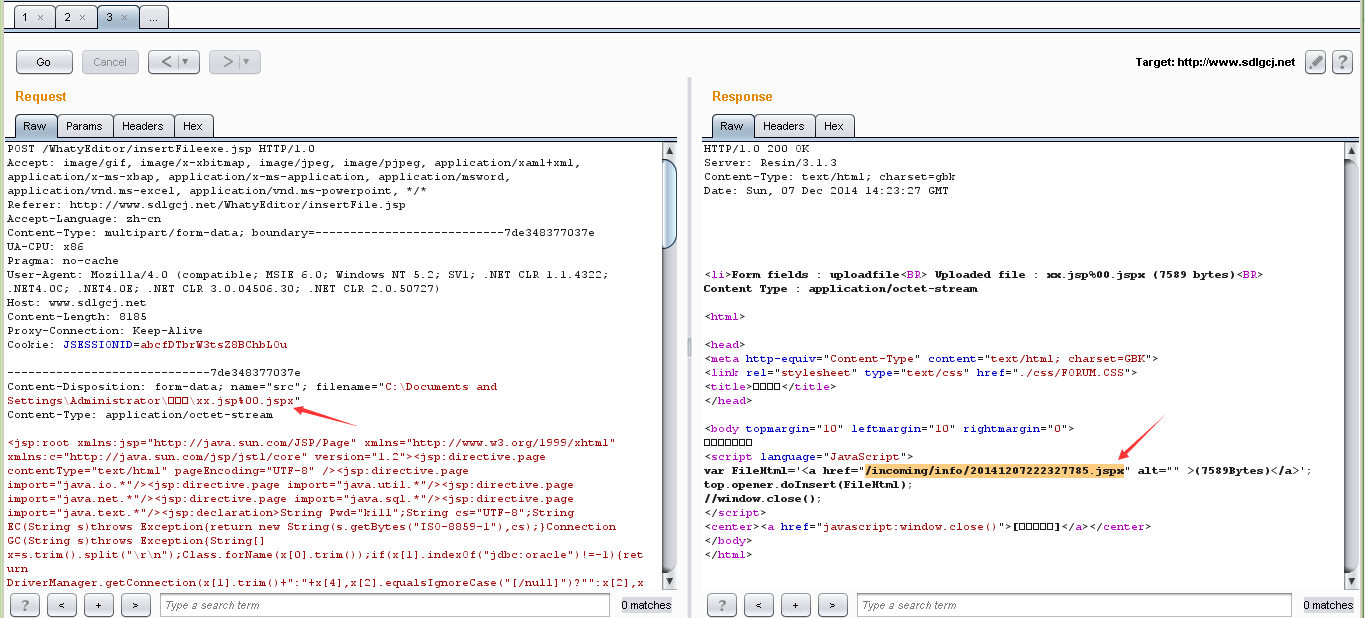Screen dimensions: 1365x618
Task: Click the Referer header line in request
Action: click(206, 205)
